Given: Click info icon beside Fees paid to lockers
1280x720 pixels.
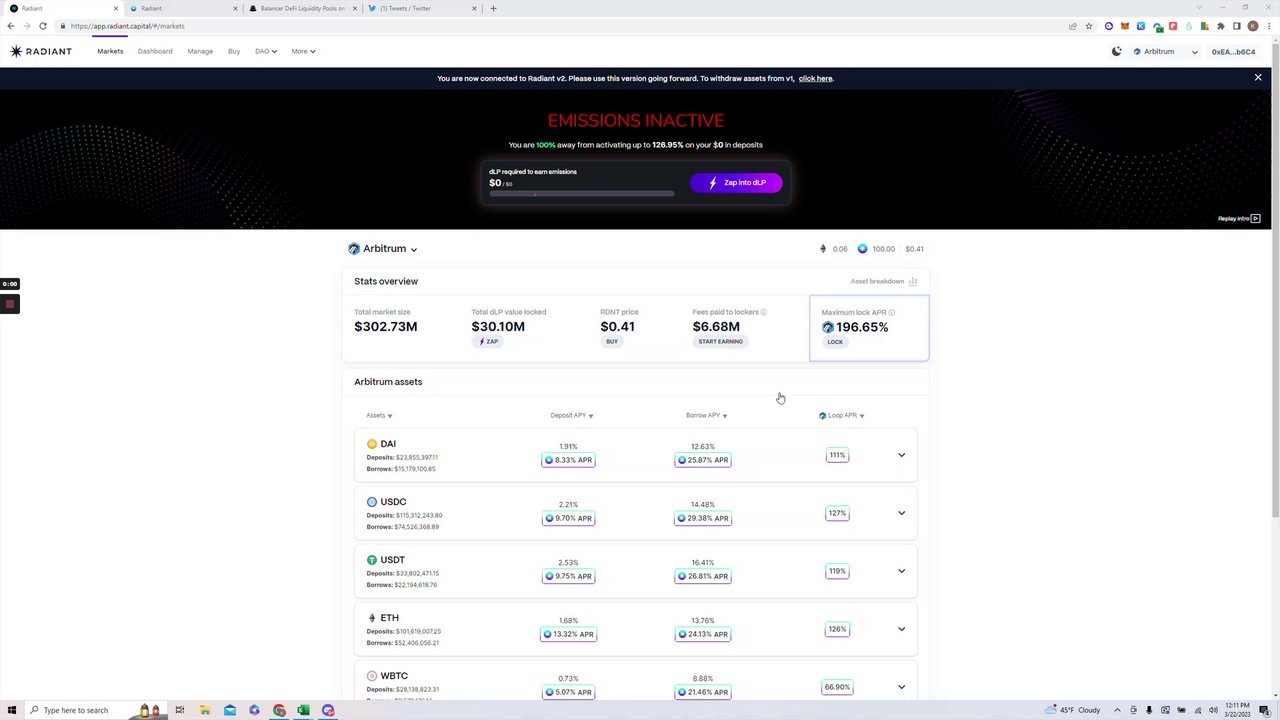Looking at the screenshot, I should tap(764, 312).
